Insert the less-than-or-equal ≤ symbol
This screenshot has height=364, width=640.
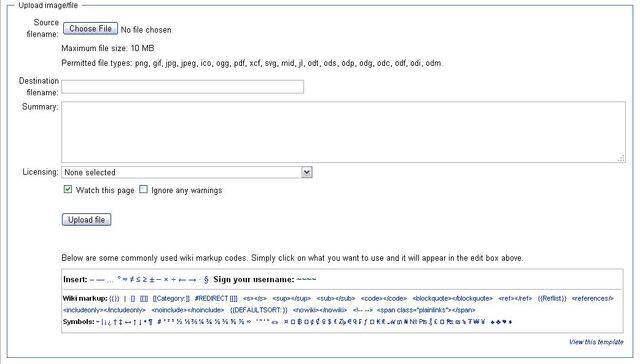pyautogui.click(x=138, y=280)
